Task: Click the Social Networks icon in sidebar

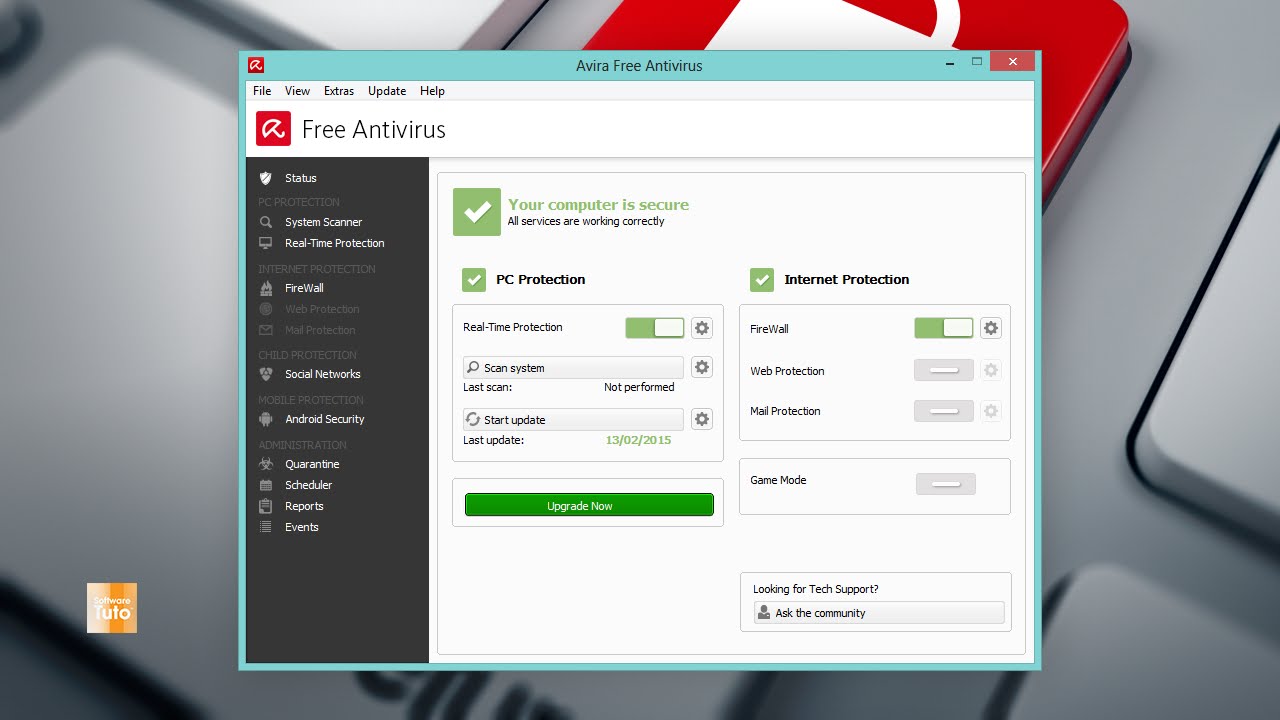Action: pos(266,374)
